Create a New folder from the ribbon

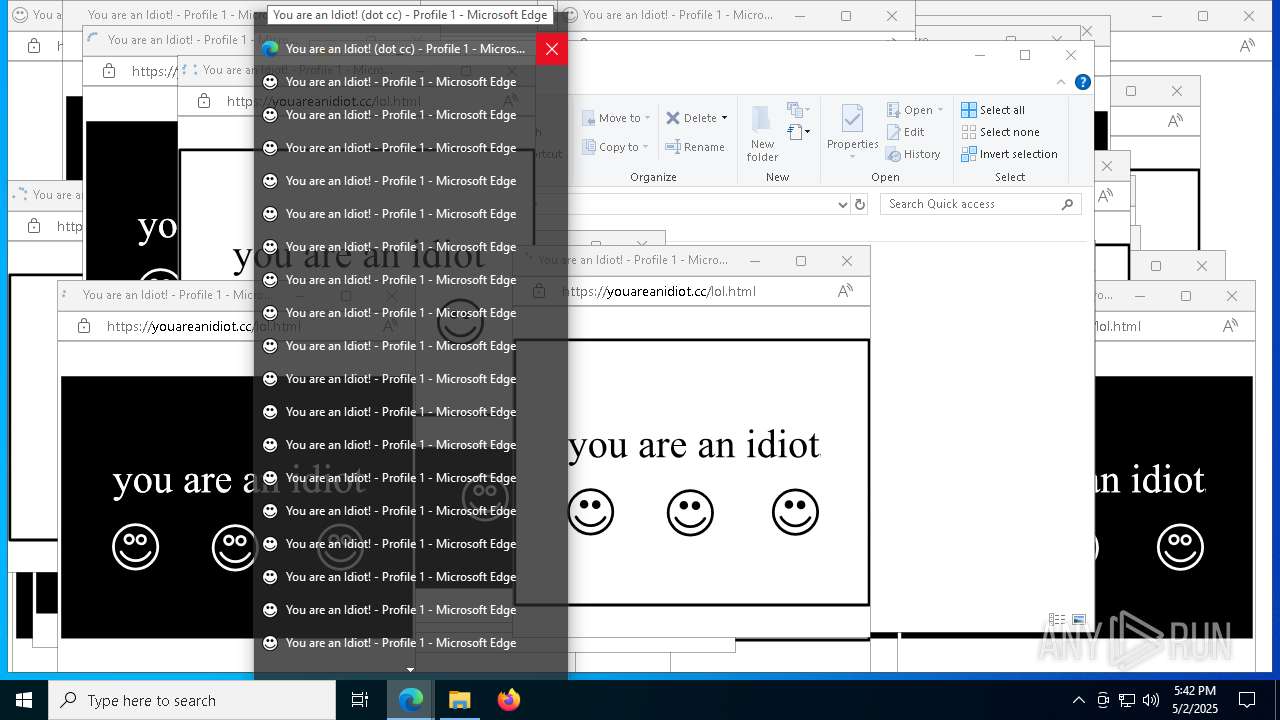(762, 133)
